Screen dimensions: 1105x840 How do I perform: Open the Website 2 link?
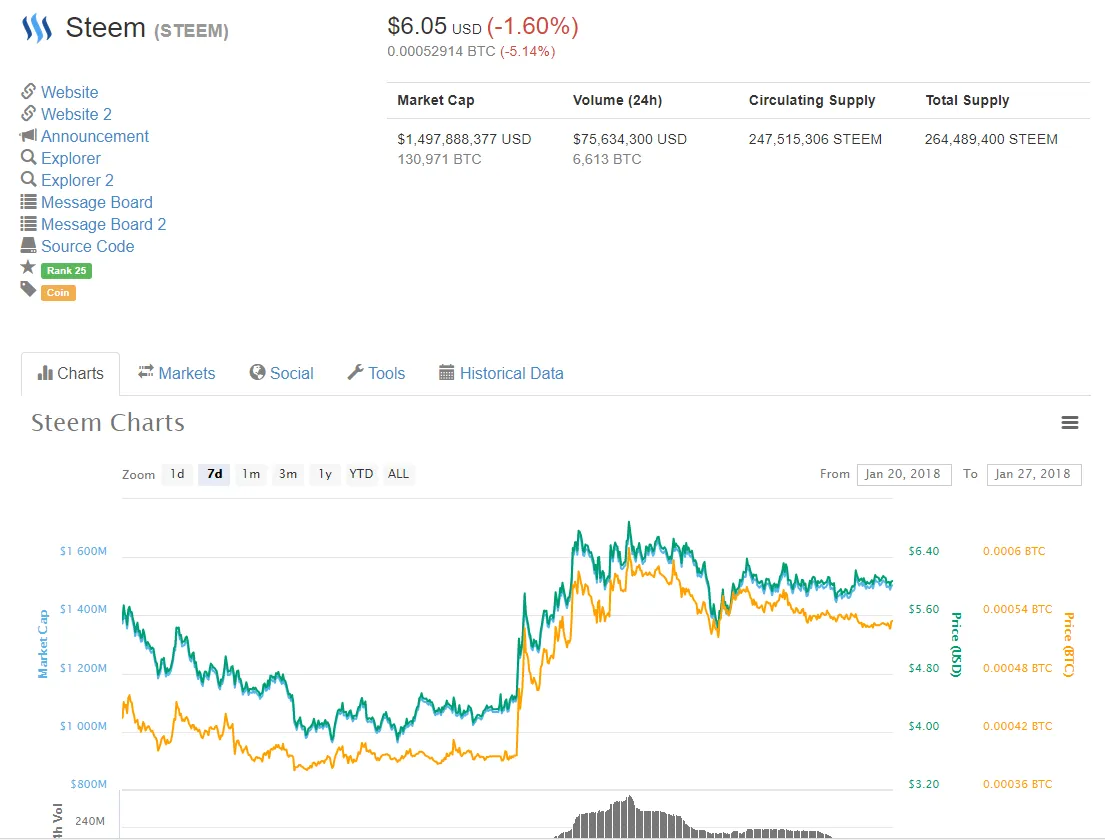(x=76, y=114)
